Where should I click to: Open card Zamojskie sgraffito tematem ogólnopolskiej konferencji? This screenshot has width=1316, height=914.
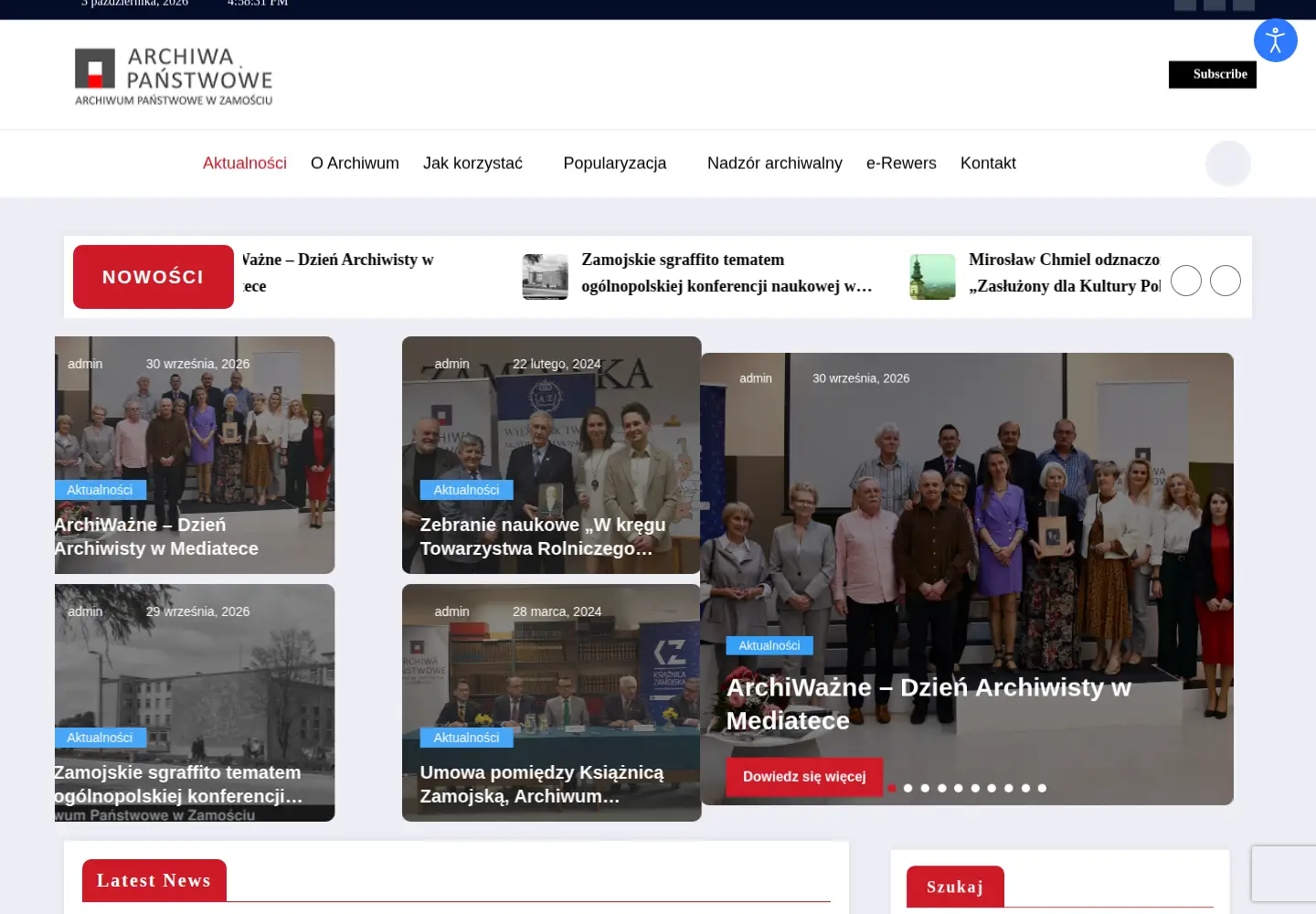click(x=178, y=784)
